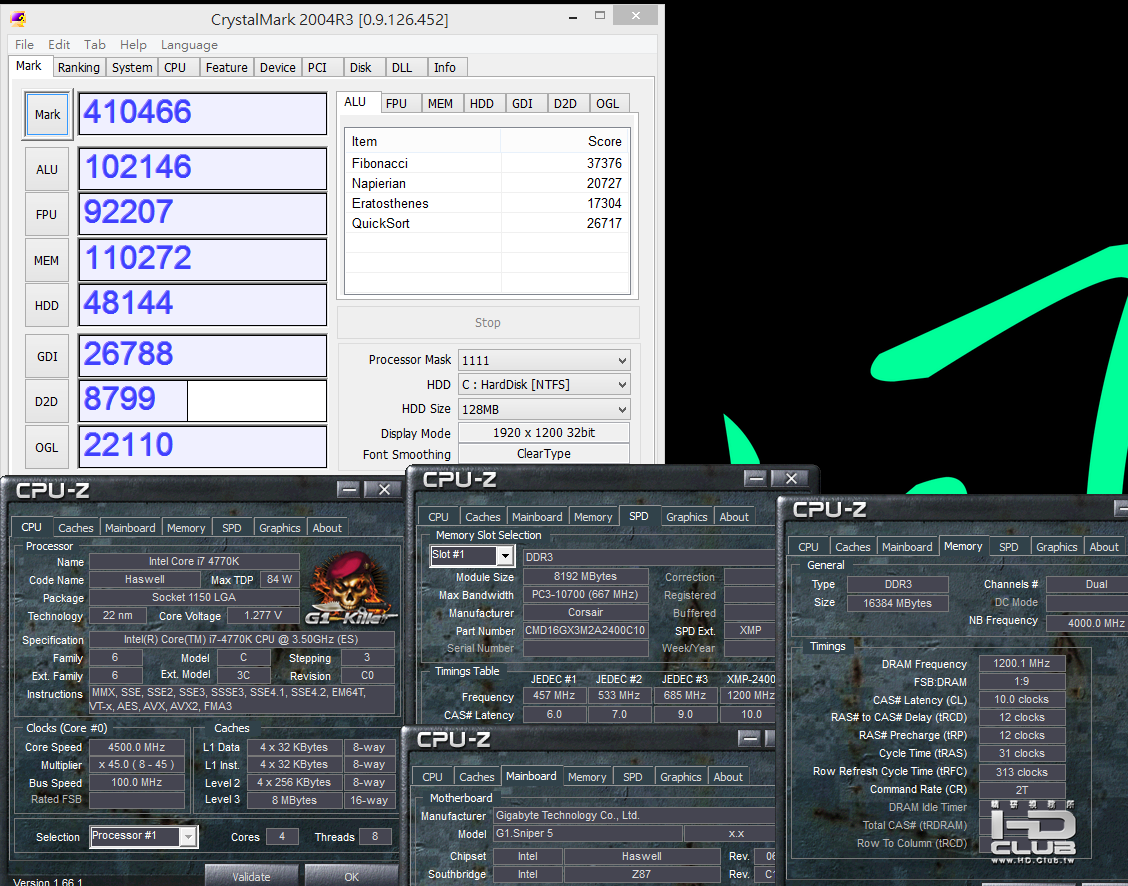1128x886 pixels.
Task: Open Graphics tab in CPU-Z SPD window
Action: point(686,517)
